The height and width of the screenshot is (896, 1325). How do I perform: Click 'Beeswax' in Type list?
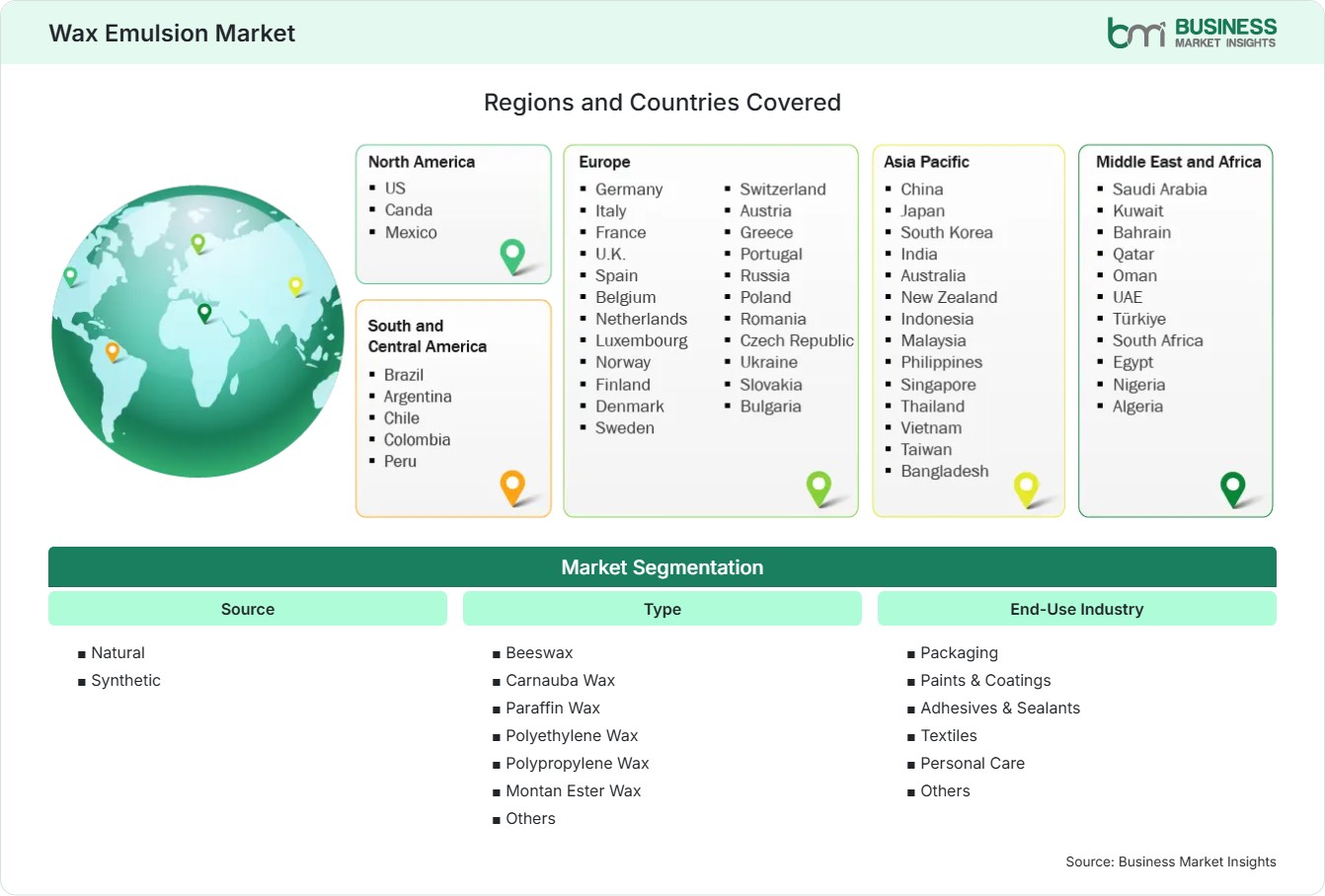[x=539, y=652]
